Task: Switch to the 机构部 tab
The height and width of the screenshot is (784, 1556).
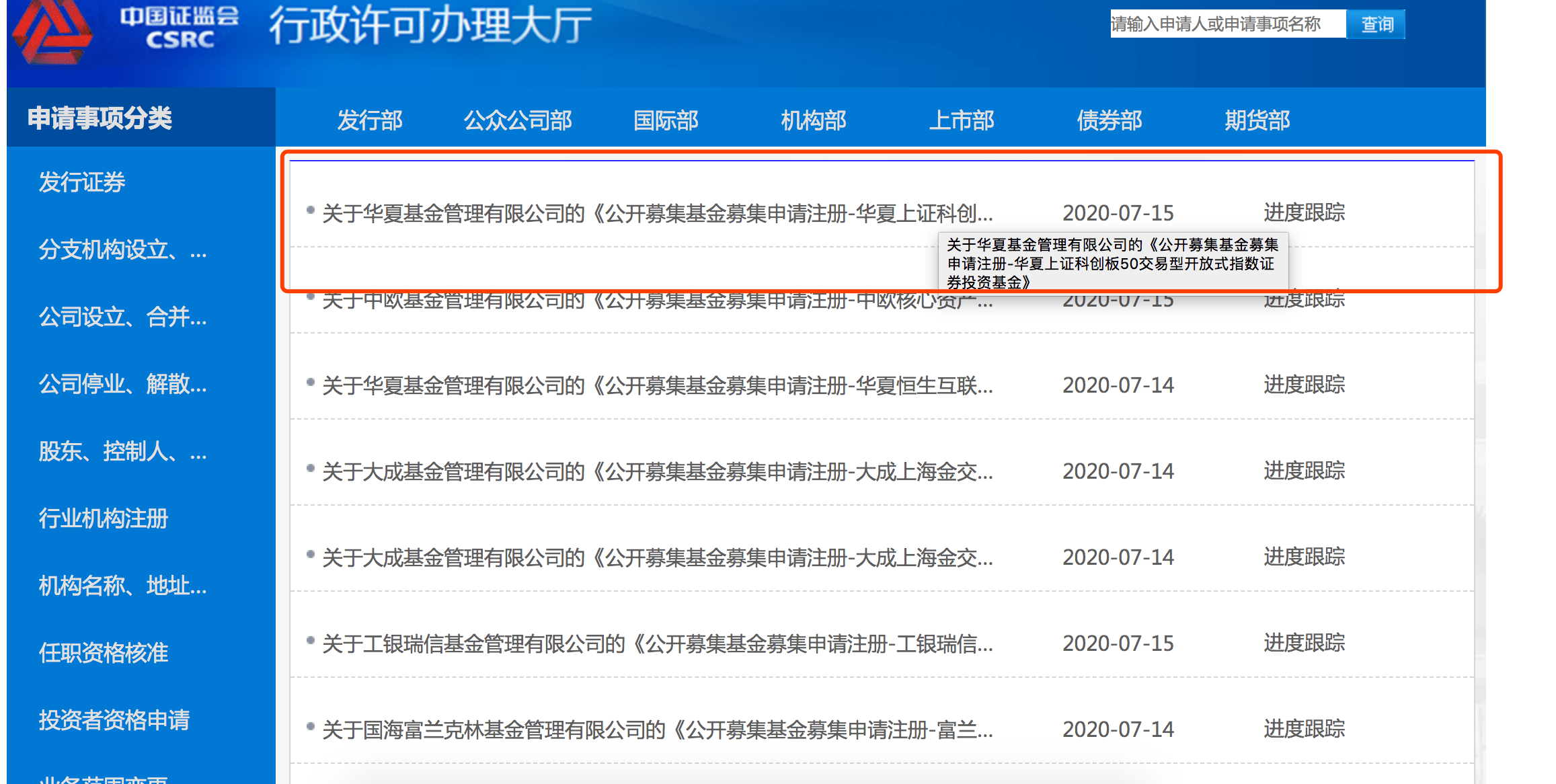Action: pyautogui.click(x=814, y=120)
